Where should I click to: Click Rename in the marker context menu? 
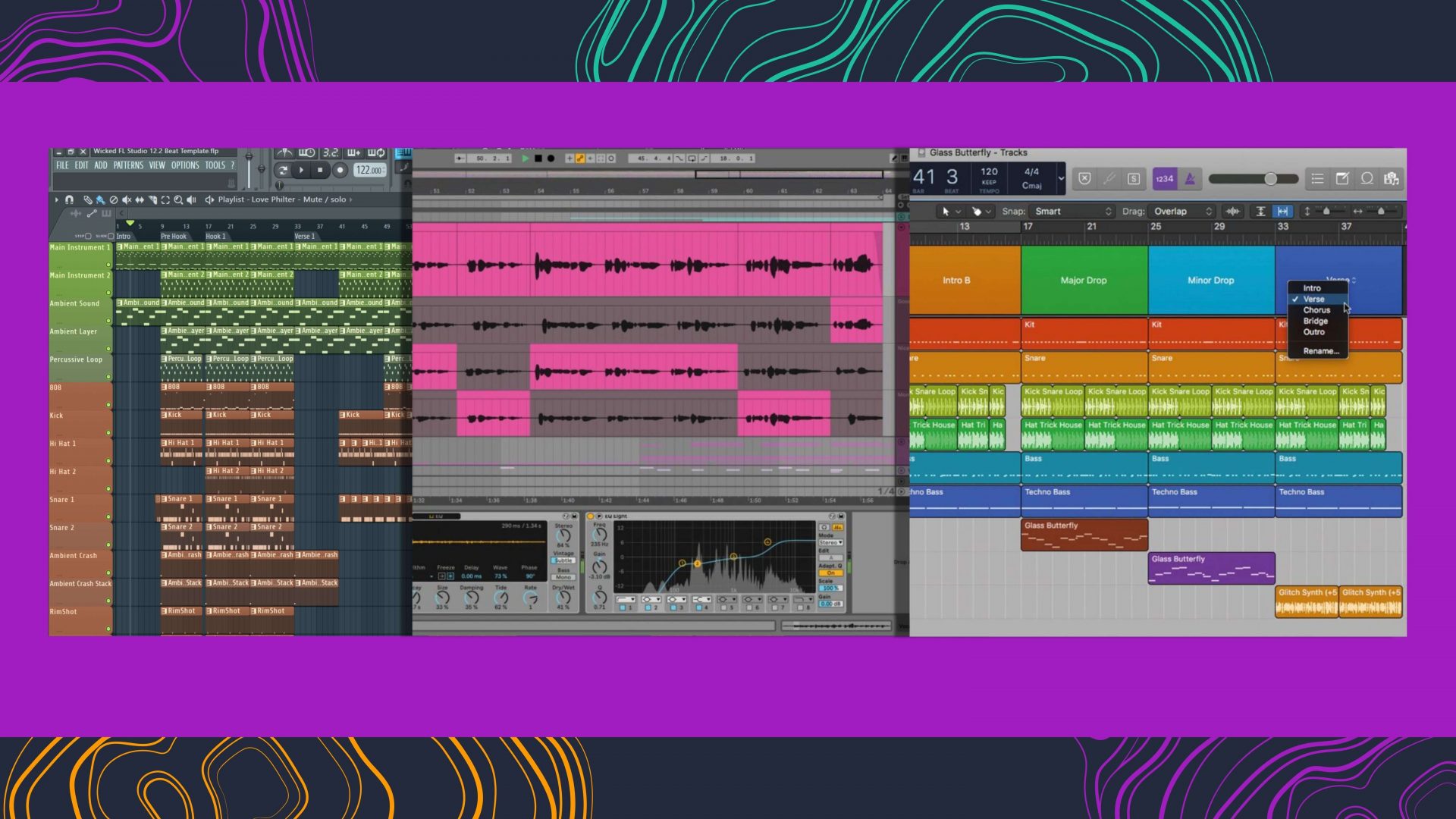[x=1319, y=350]
